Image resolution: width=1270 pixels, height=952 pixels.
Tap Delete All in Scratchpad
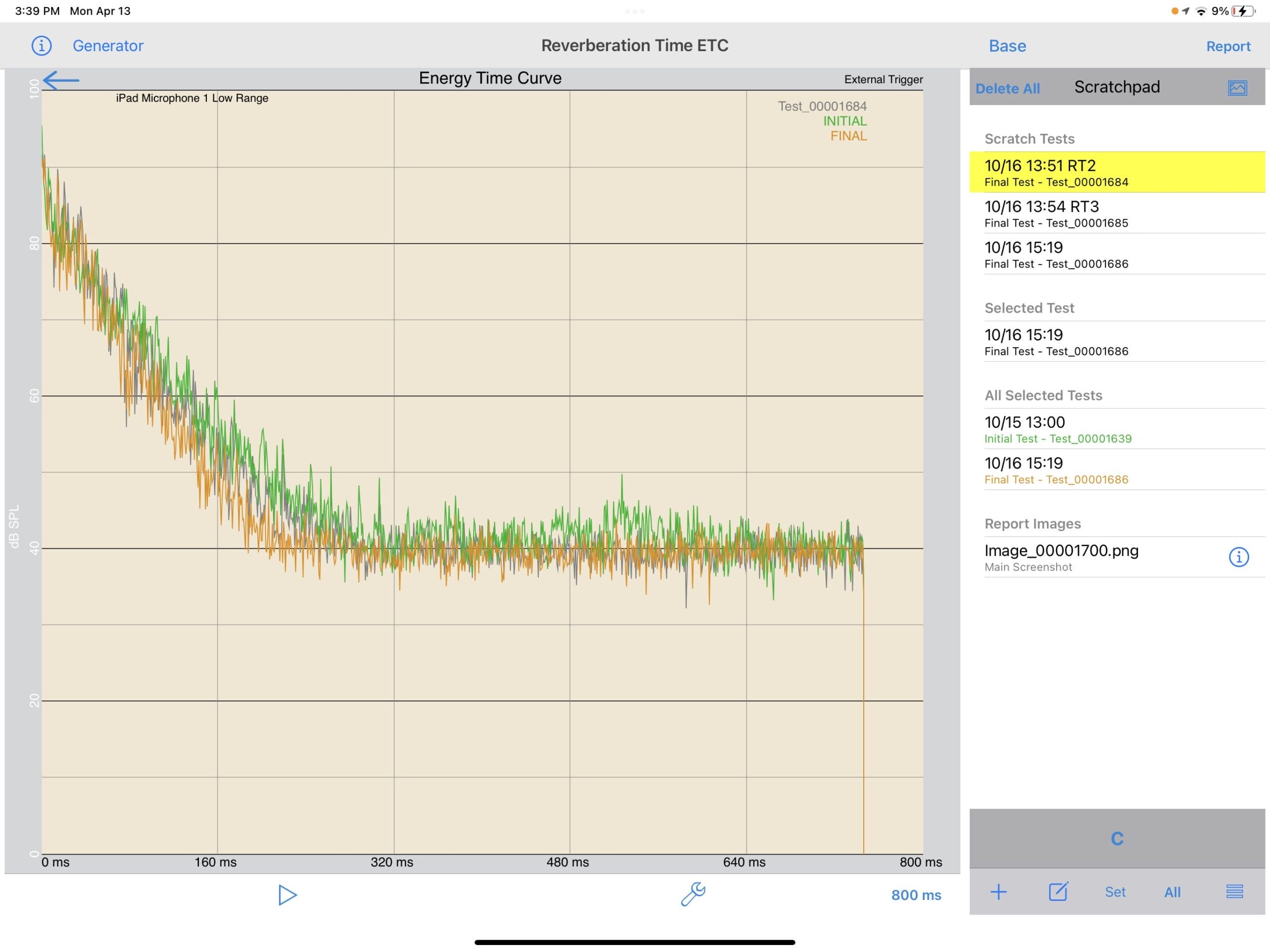[x=1007, y=88]
